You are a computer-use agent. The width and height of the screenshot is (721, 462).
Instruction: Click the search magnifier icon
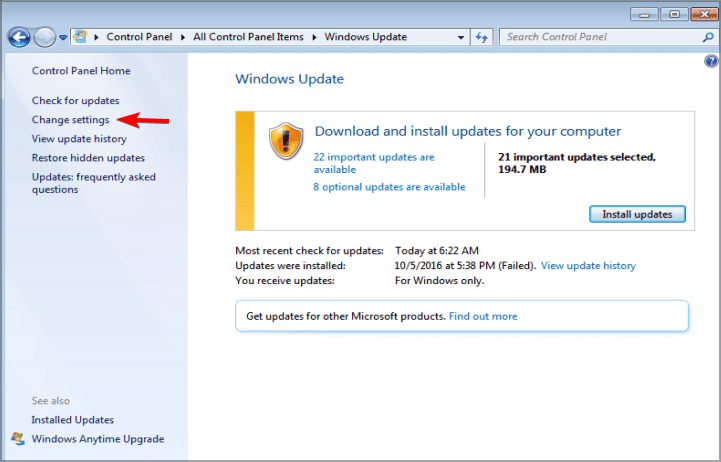pyautogui.click(x=708, y=37)
